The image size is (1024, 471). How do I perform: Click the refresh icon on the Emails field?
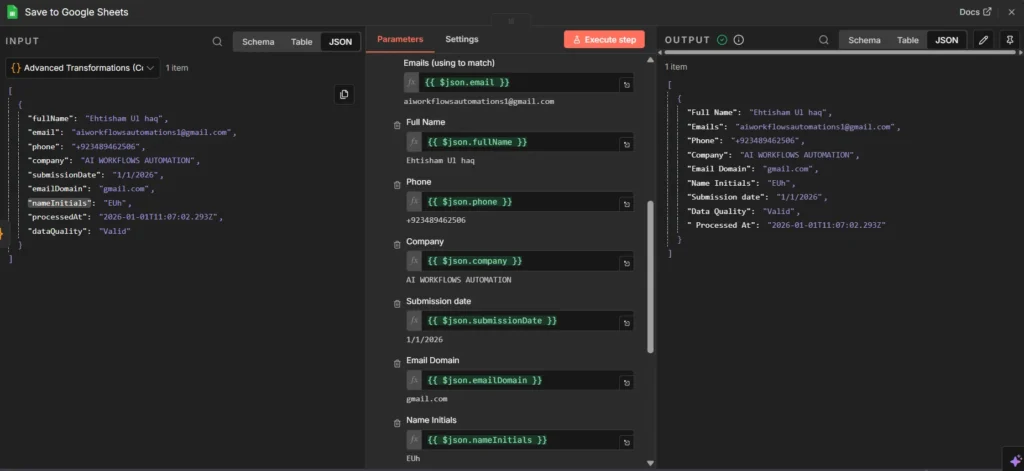pos(626,83)
